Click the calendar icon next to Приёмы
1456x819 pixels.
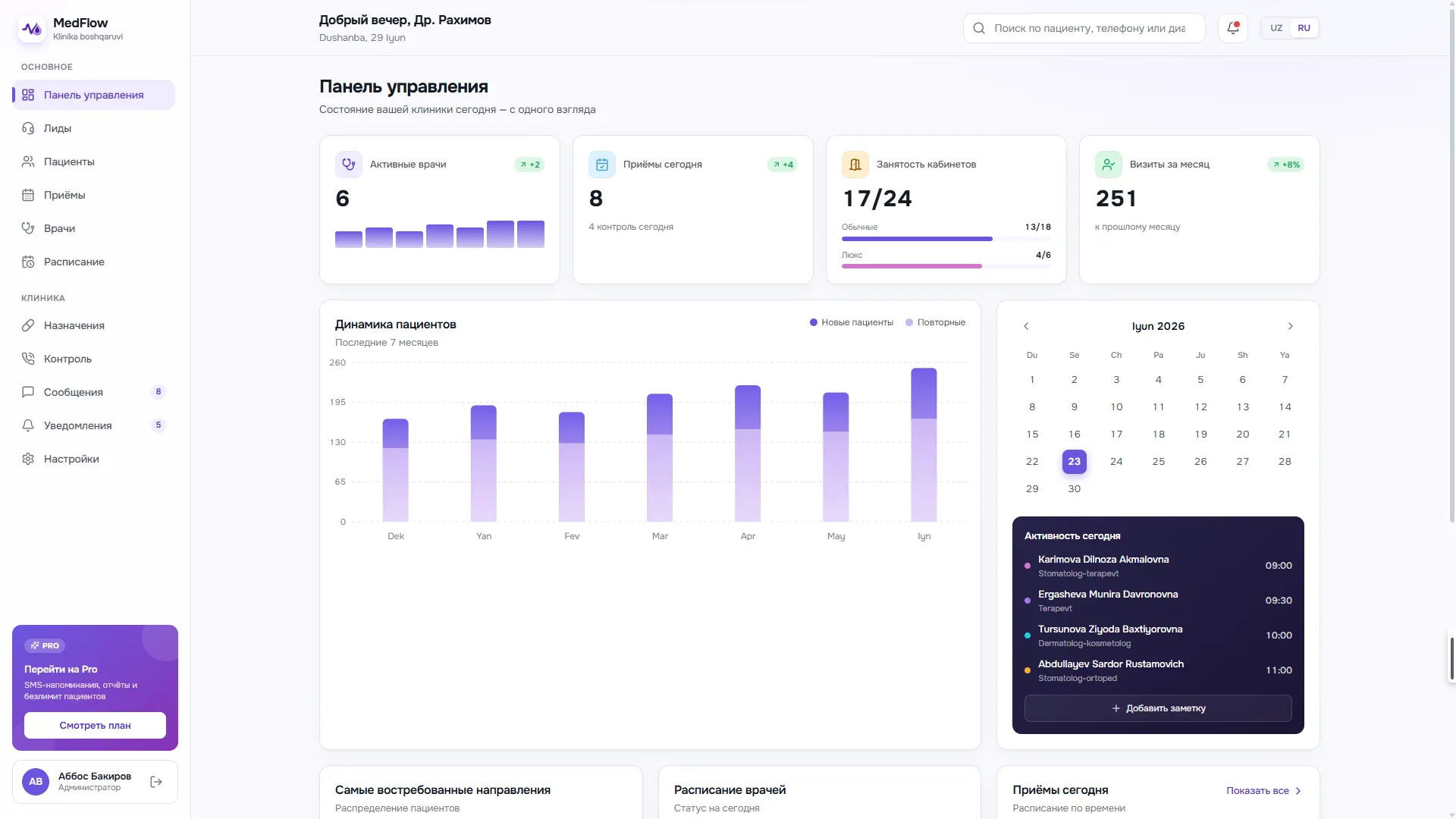(x=28, y=195)
